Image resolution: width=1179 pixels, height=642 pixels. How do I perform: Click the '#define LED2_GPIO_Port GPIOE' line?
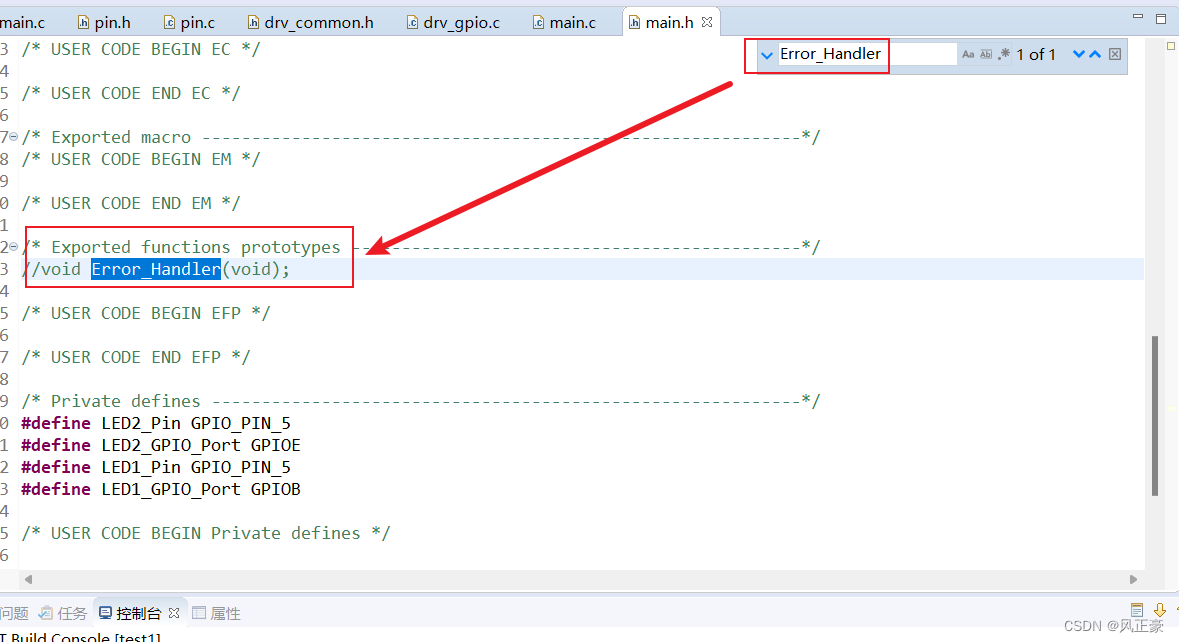coord(161,445)
